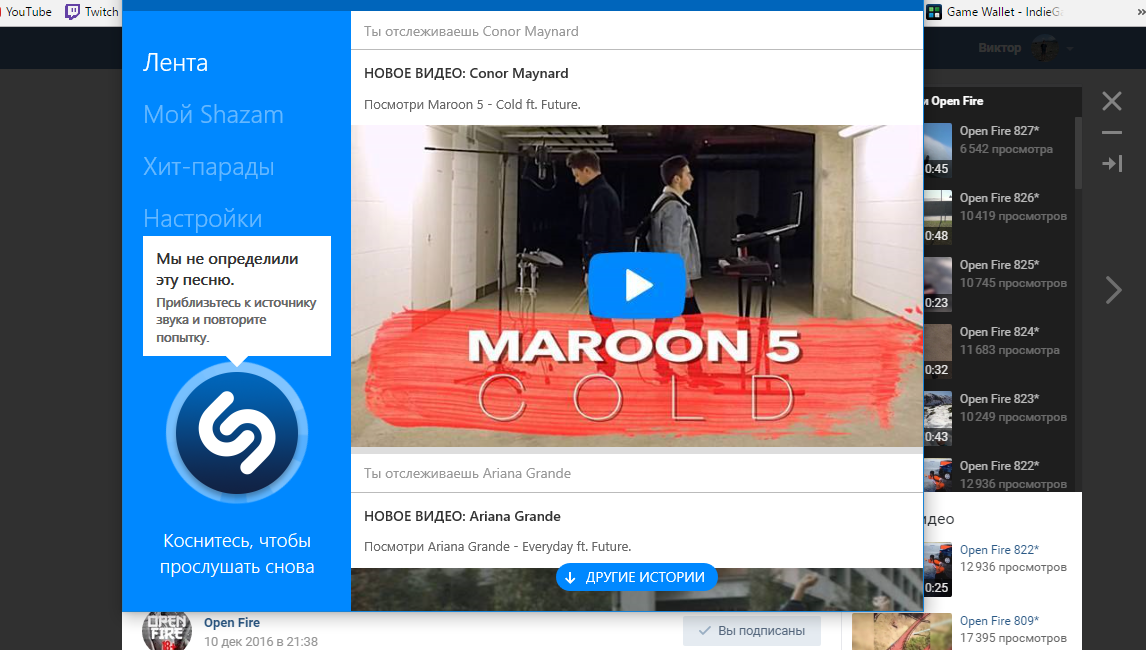Click post date 10 дек 2016 в 21:38
Screen dimensions: 1146x650
[261, 641]
